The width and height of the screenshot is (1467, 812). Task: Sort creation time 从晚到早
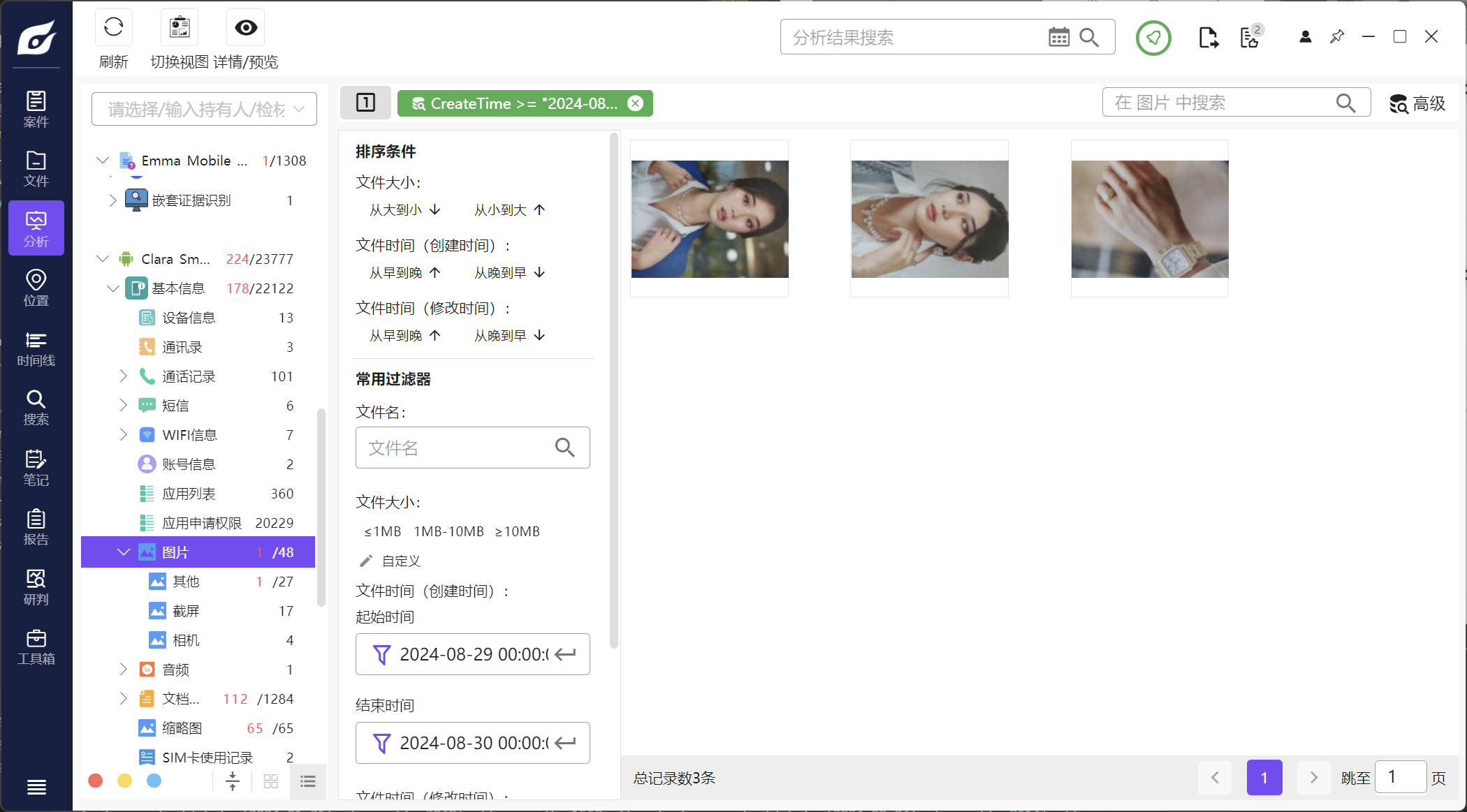coord(509,273)
